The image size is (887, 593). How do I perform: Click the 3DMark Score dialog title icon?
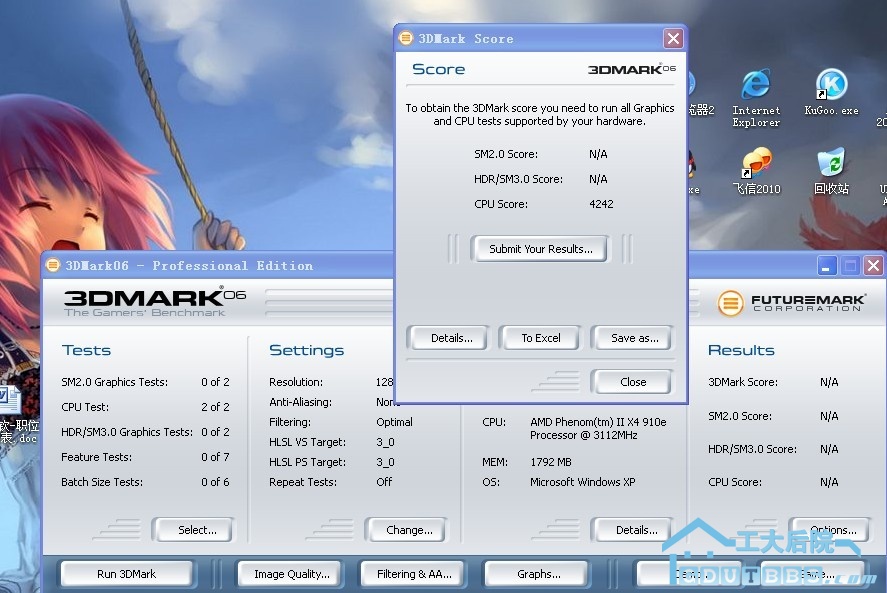(406, 38)
